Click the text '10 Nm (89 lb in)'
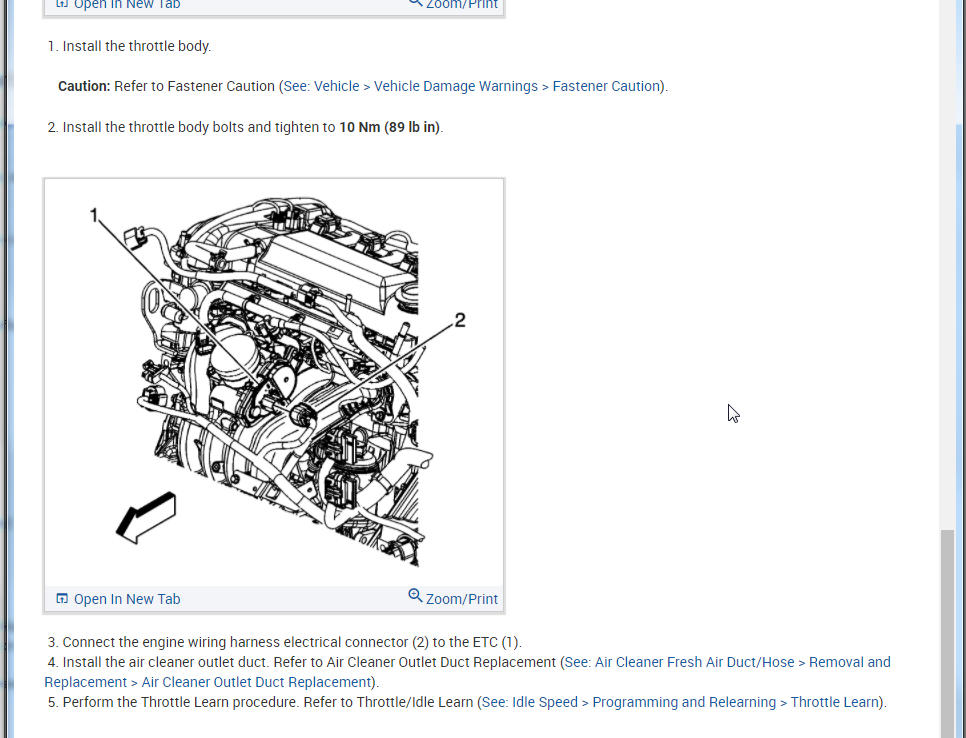 point(390,128)
